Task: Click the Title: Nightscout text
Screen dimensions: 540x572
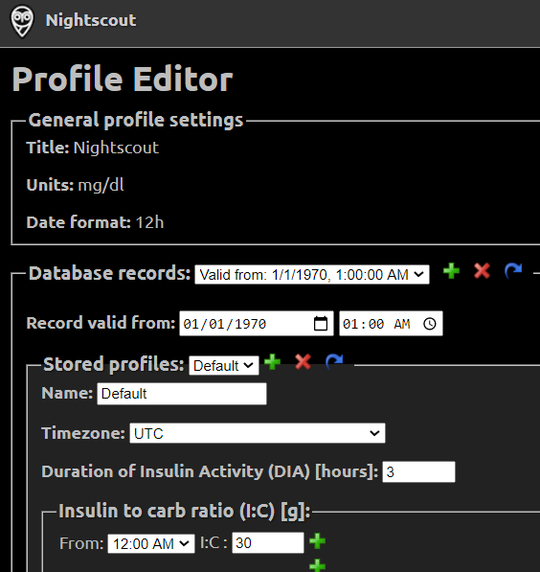Action: [x=93, y=148]
